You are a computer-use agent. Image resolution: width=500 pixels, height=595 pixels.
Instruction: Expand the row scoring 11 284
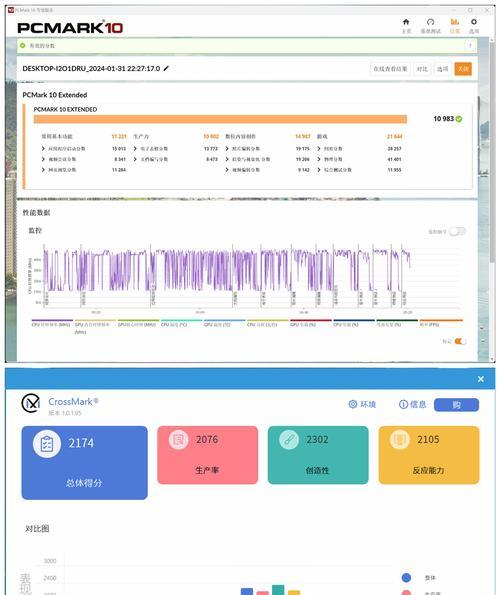[43, 170]
